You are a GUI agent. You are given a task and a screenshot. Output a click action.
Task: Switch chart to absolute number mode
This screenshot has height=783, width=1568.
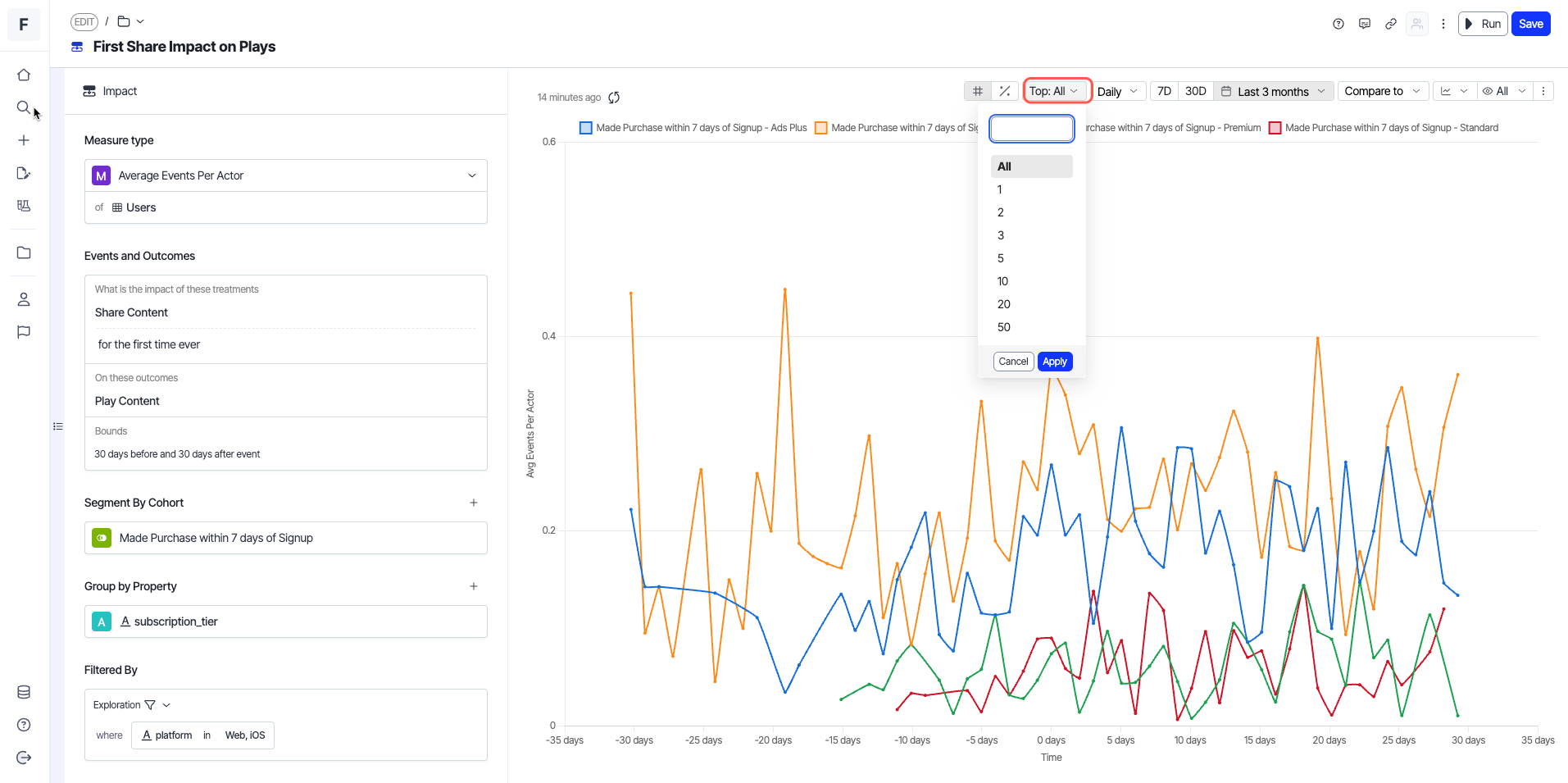pos(978,91)
